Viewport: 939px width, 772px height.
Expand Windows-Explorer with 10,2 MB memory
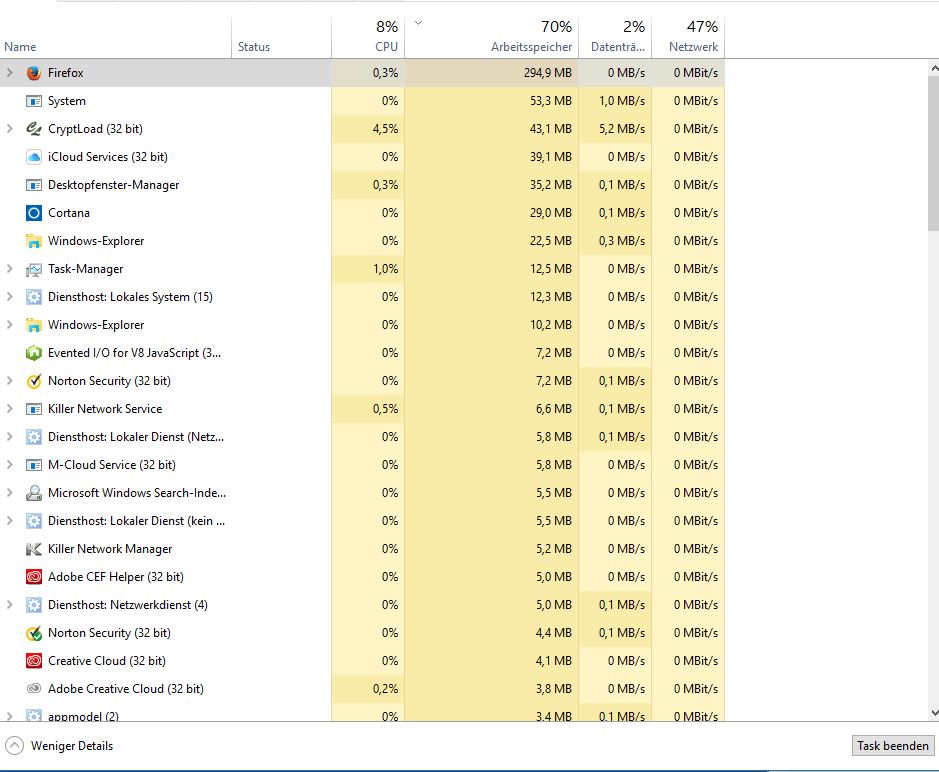(9, 325)
